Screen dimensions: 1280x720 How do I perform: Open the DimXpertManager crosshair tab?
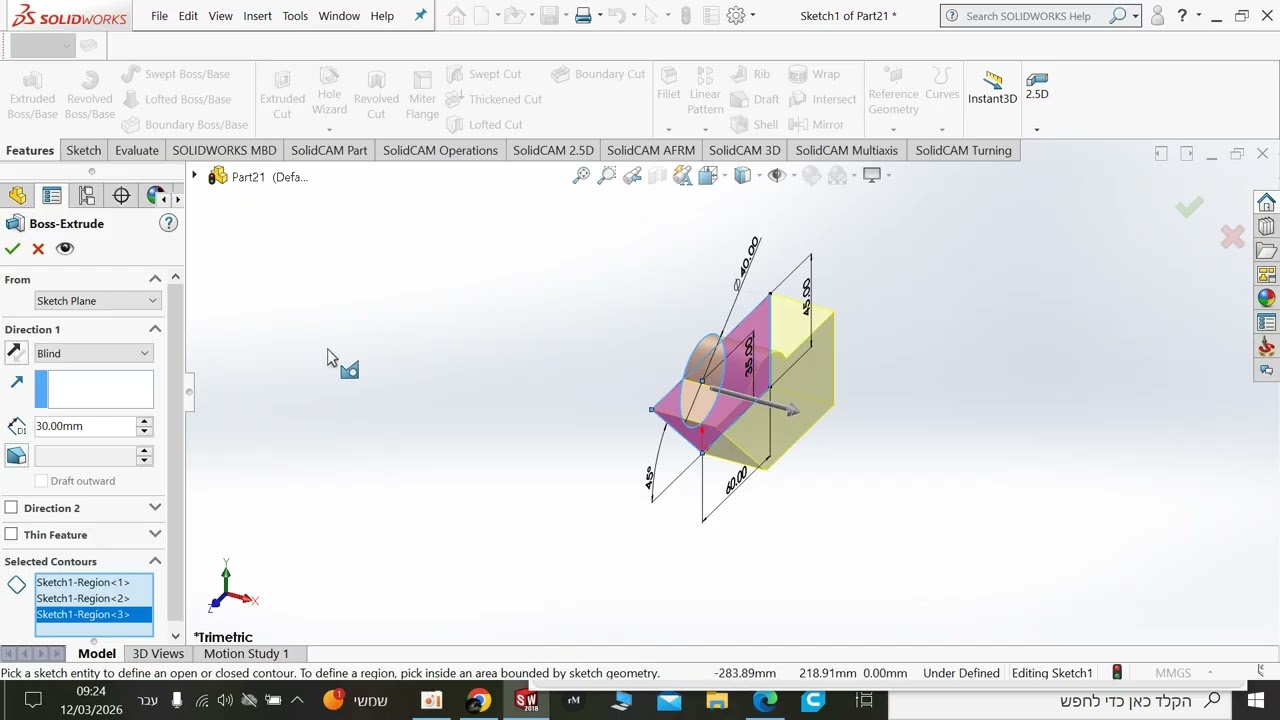(121, 196)
